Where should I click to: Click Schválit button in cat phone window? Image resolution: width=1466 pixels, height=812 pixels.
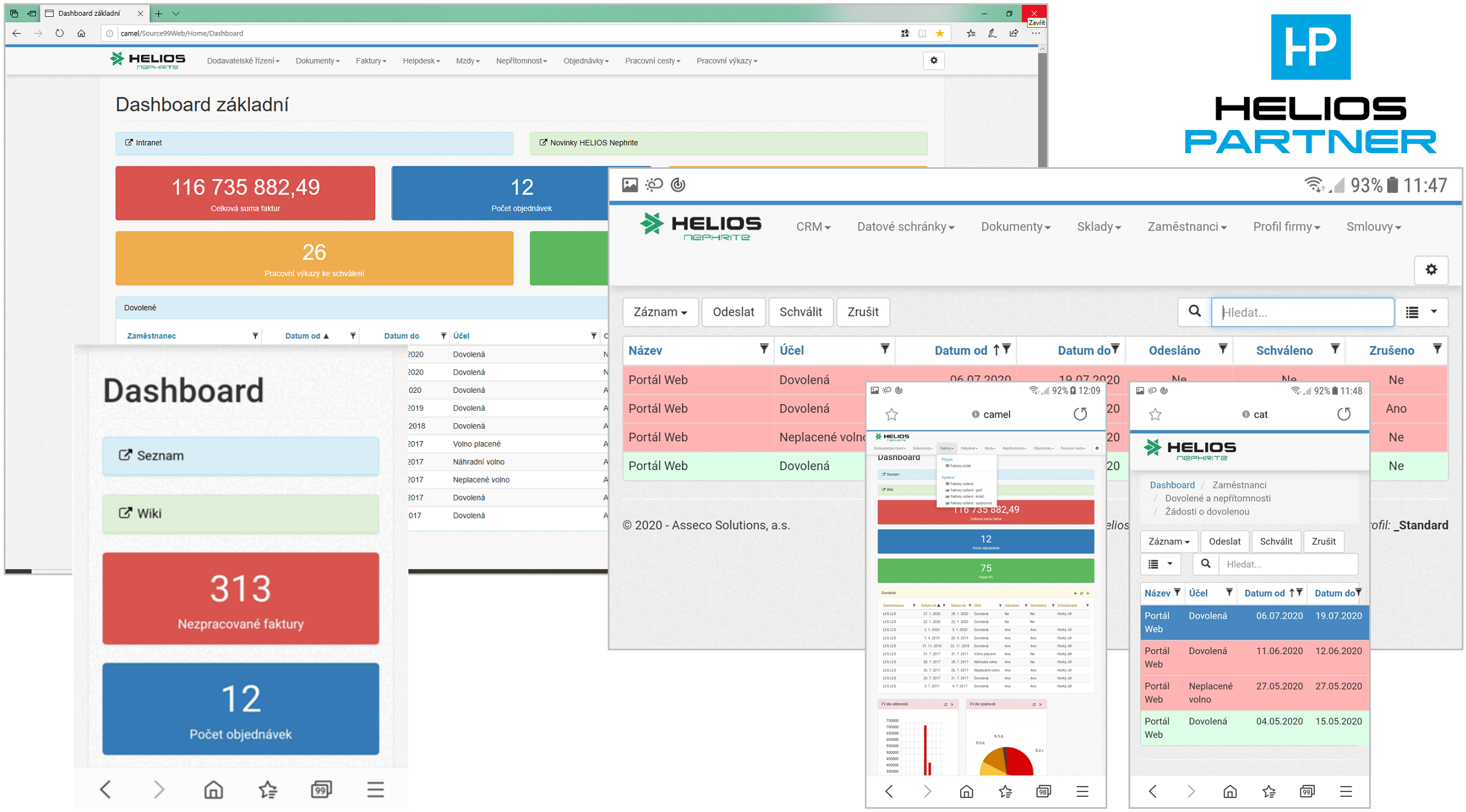point(1276,542)
